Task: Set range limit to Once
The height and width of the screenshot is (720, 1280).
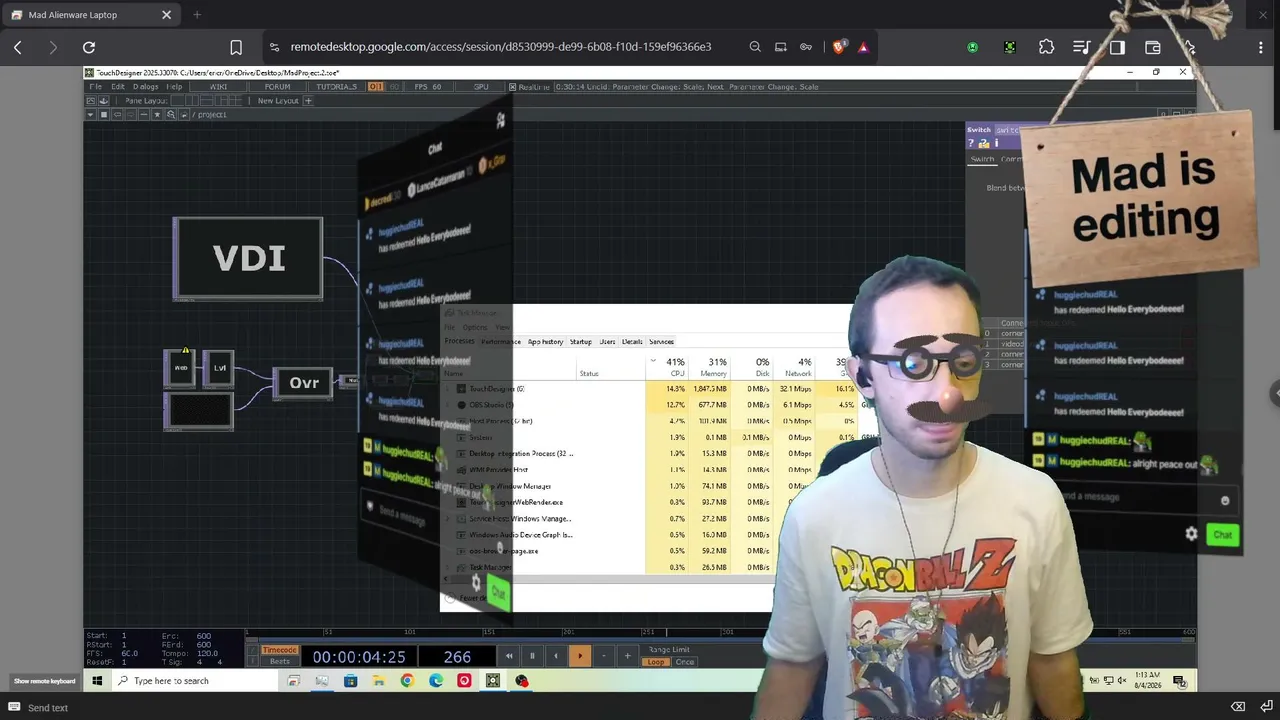Action: [x=685, y=662]
